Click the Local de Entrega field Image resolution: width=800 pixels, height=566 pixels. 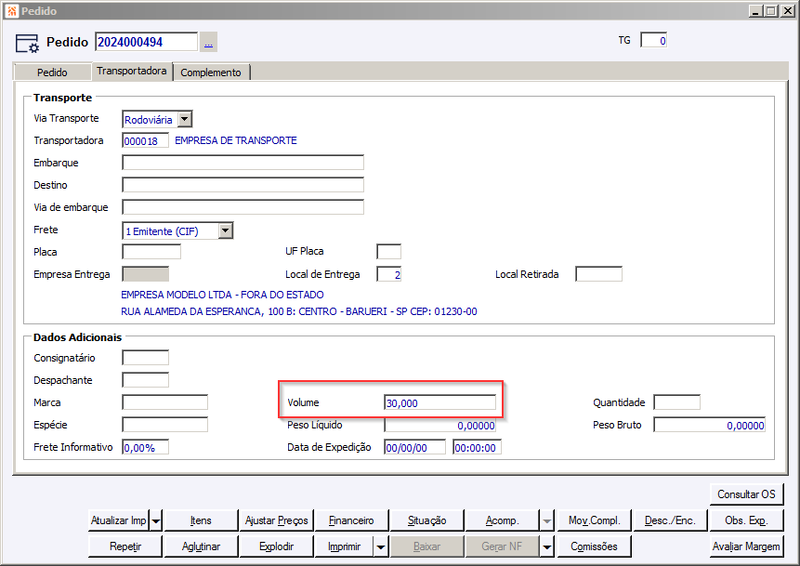(x=389, y=274)
